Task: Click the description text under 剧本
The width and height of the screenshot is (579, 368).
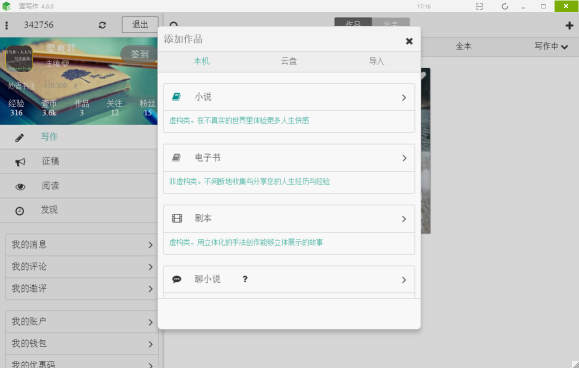Action: pyautogui.click(x=246, y=243)
